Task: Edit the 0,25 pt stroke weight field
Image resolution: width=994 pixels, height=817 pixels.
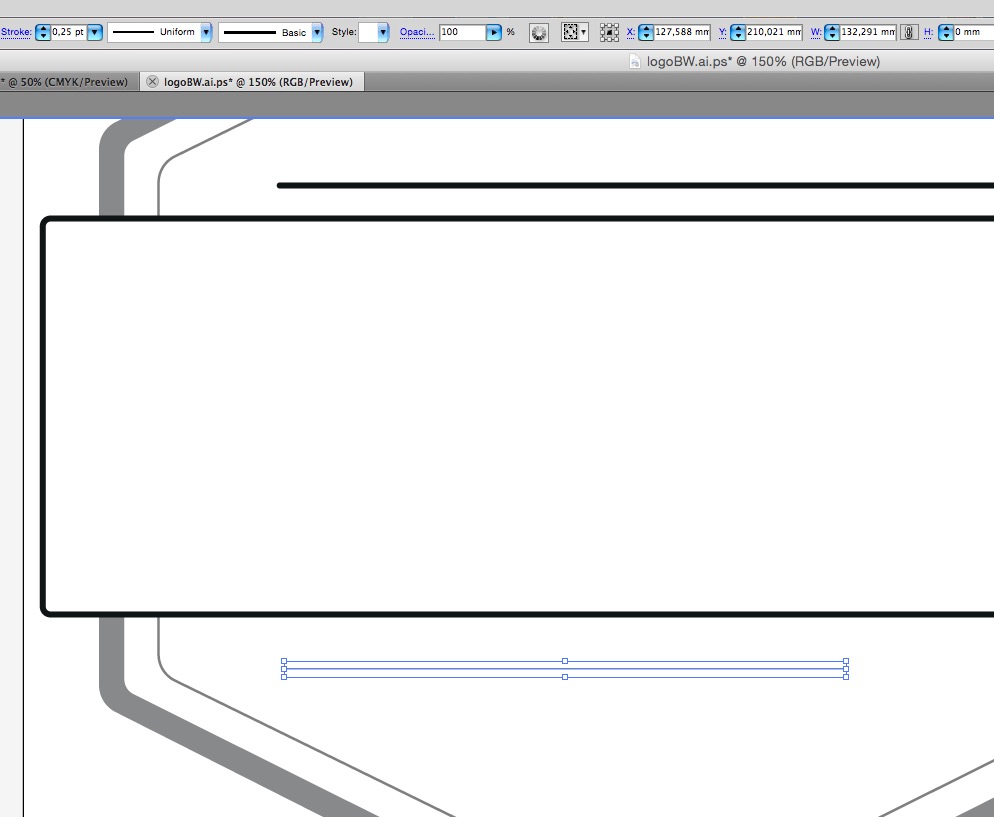Action: click(68, 32)
